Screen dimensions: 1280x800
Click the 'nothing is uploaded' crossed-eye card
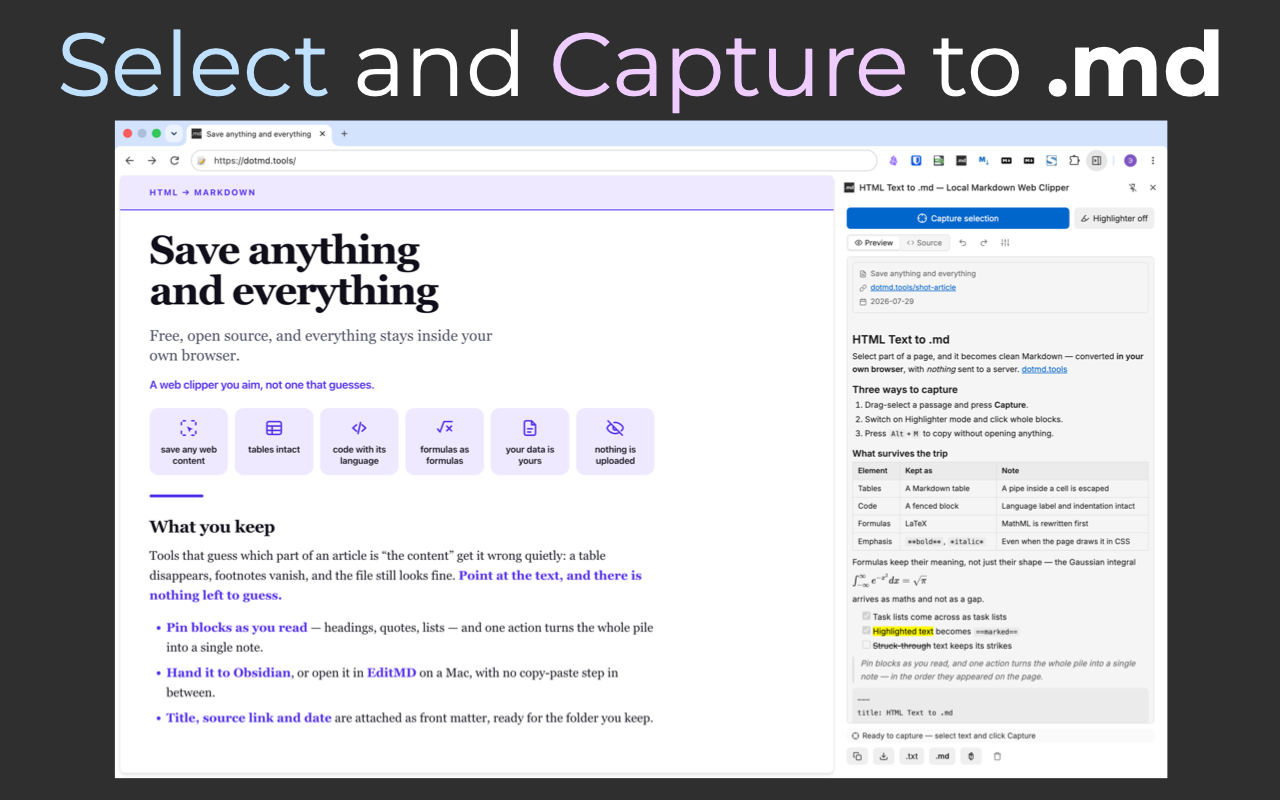tap(615, 441)
